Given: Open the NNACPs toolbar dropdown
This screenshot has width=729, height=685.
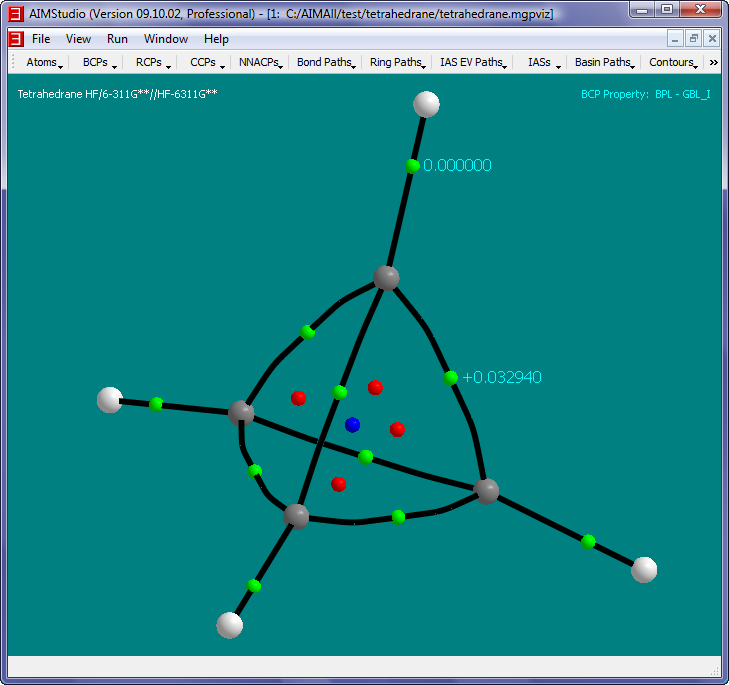Looking at the screenshot, I should [262, 62].
